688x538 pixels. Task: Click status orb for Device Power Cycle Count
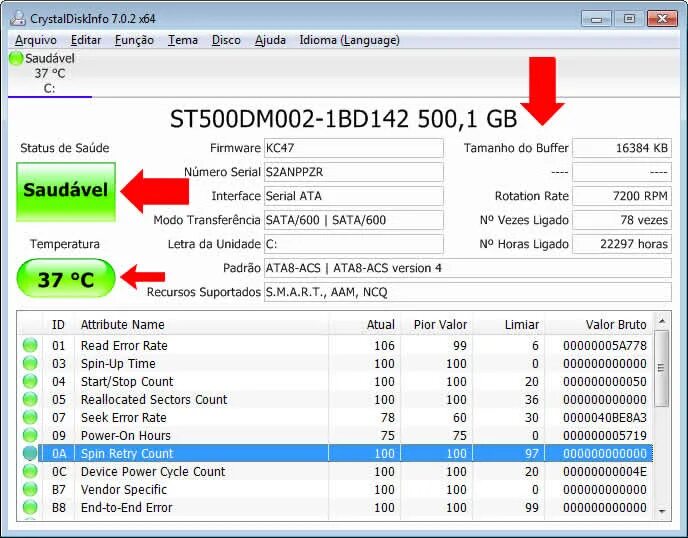click(30, 471)
